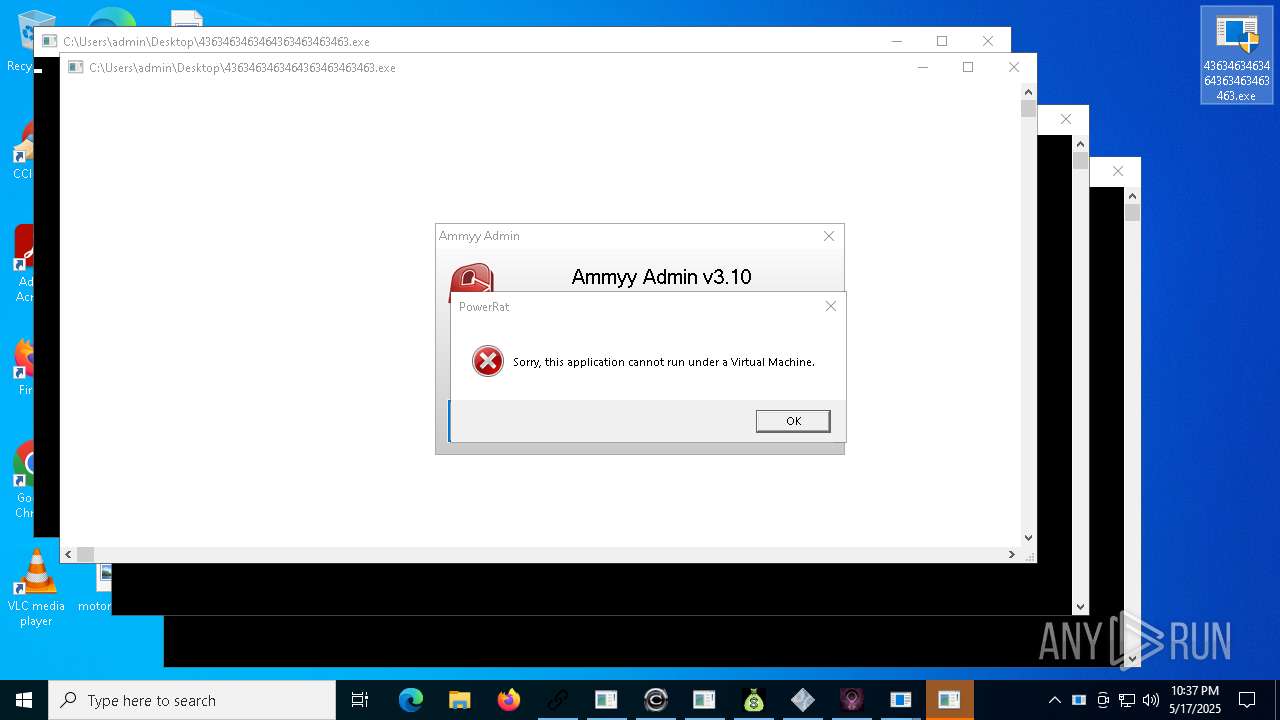Click the blue window app icon in taskbar
This screenshot has height=720, width=1280.
coord(901,700)
